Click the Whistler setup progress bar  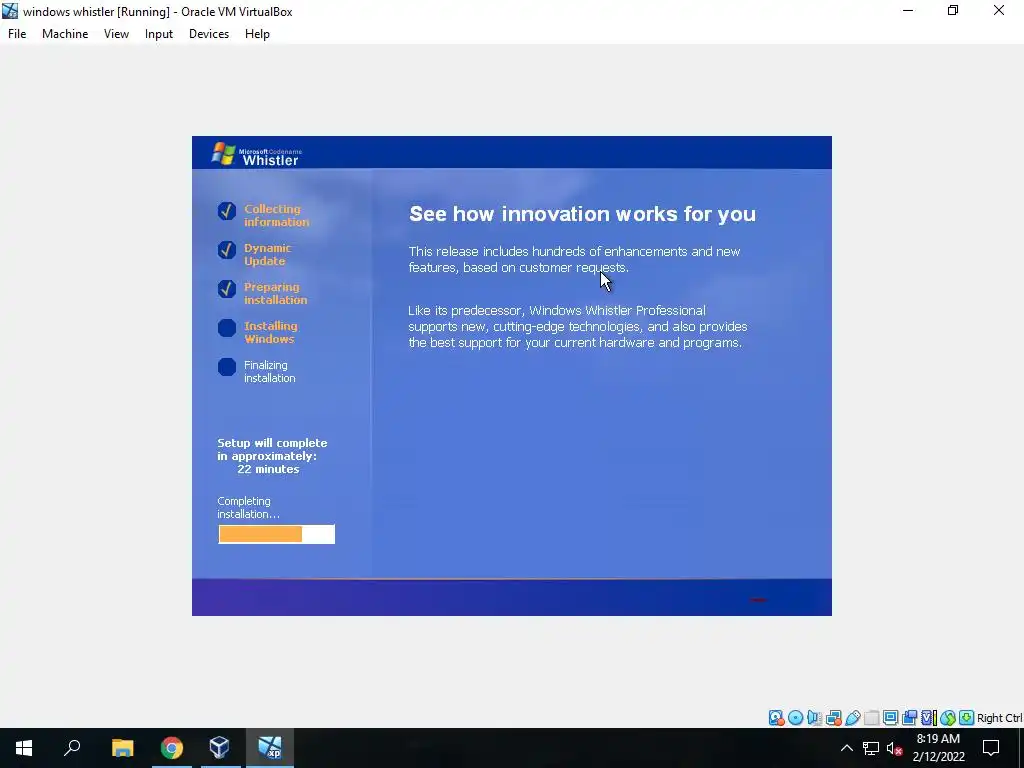click(276, 534)
